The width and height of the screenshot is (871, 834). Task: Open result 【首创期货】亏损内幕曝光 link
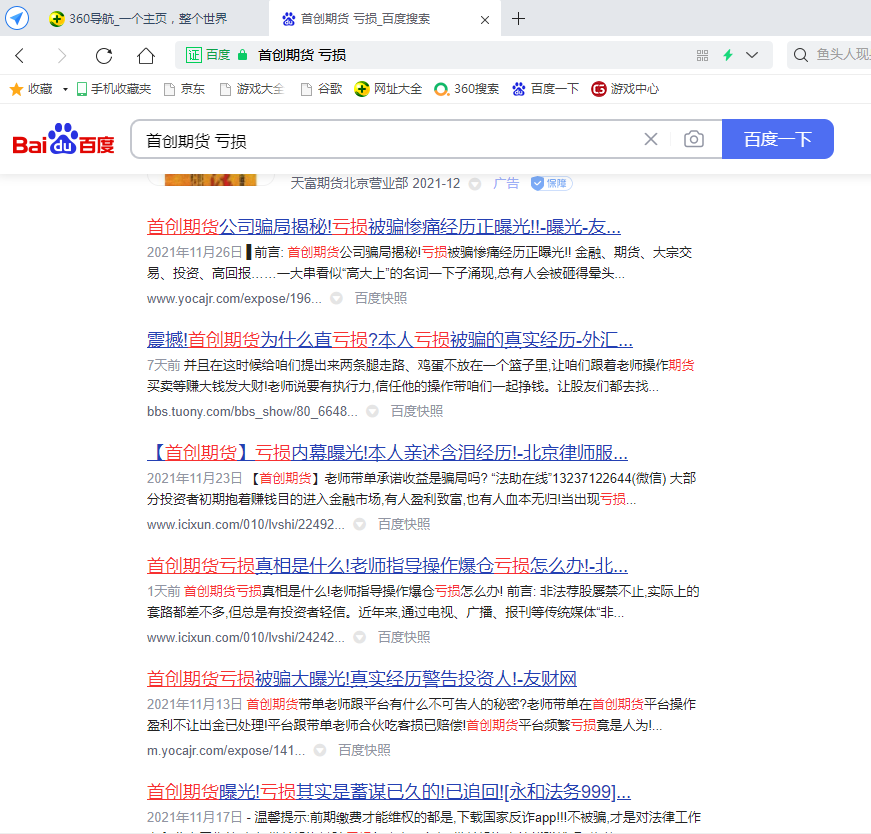click(x=387, y=453)
